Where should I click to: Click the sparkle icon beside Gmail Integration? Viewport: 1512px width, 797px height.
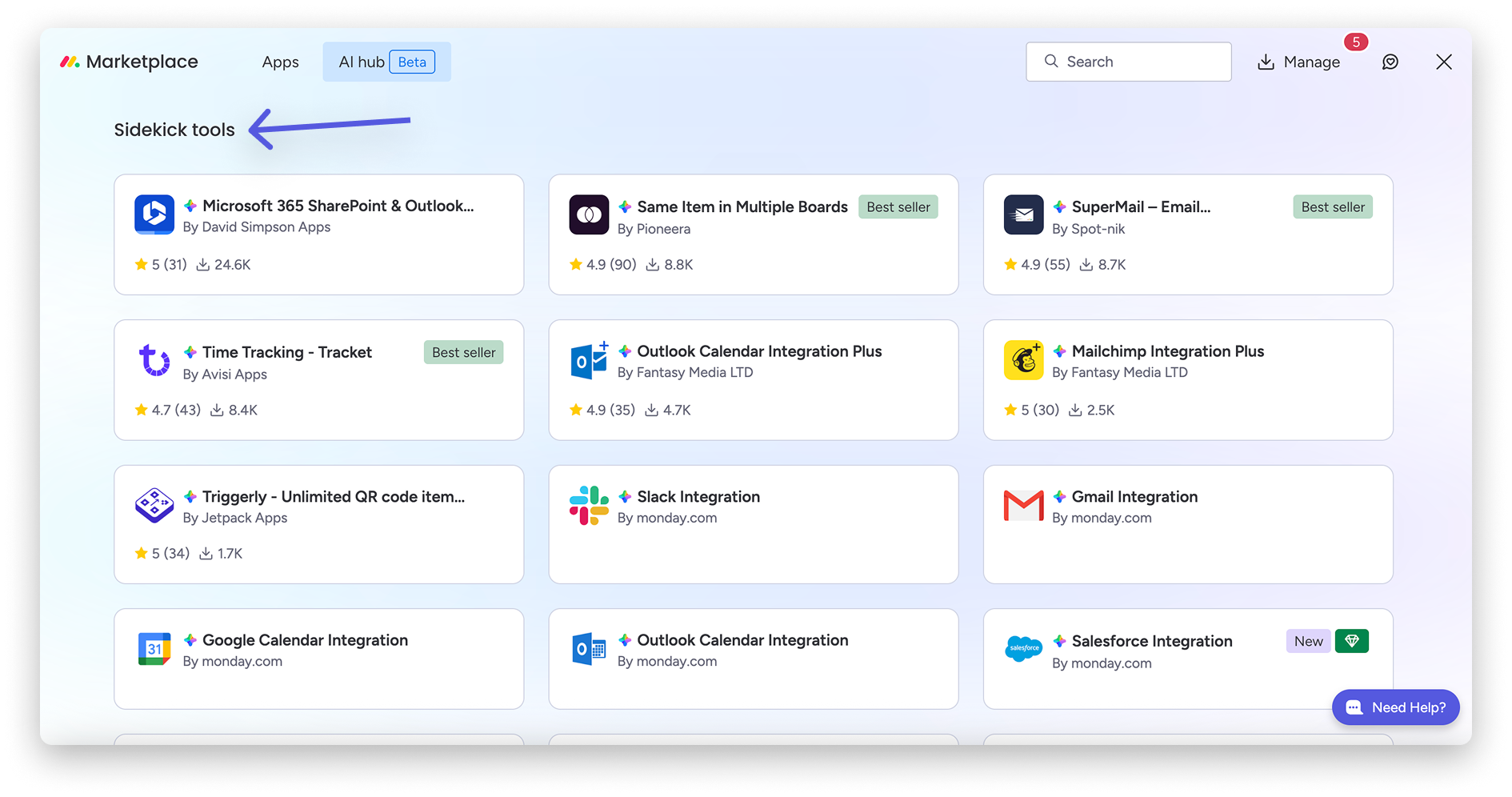[1059, 496]
